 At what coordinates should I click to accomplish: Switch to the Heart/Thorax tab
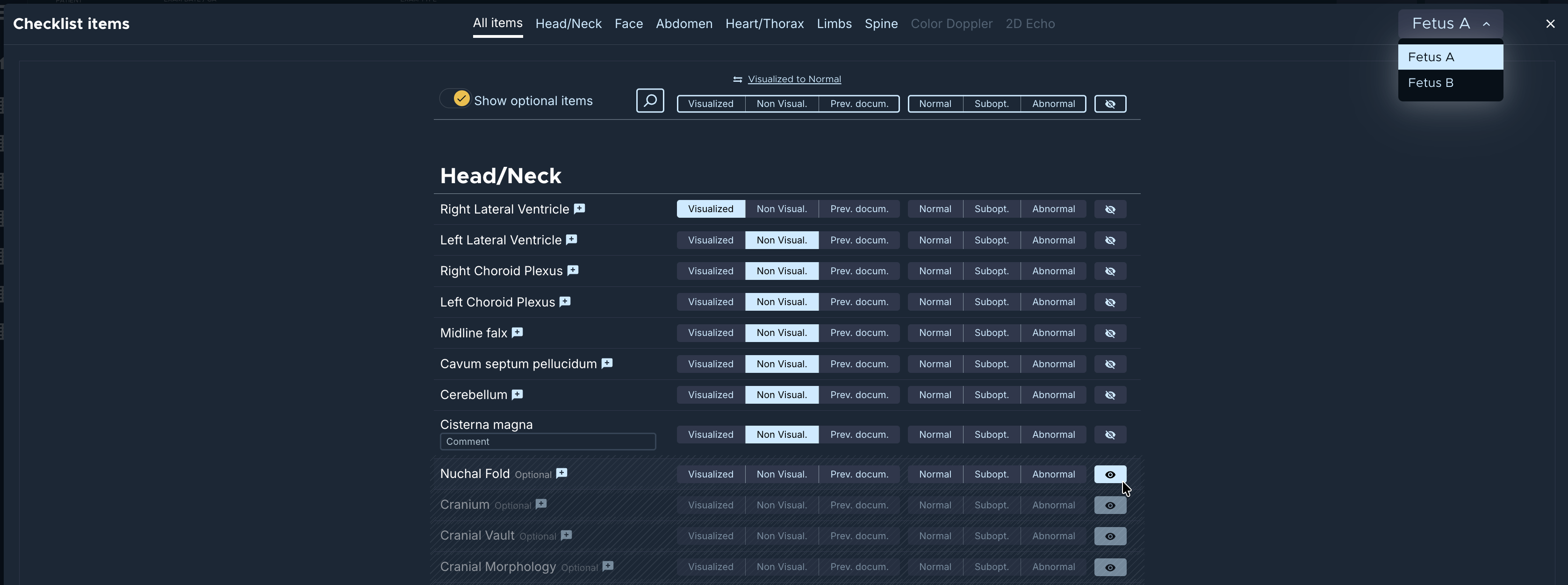(764, 24)
